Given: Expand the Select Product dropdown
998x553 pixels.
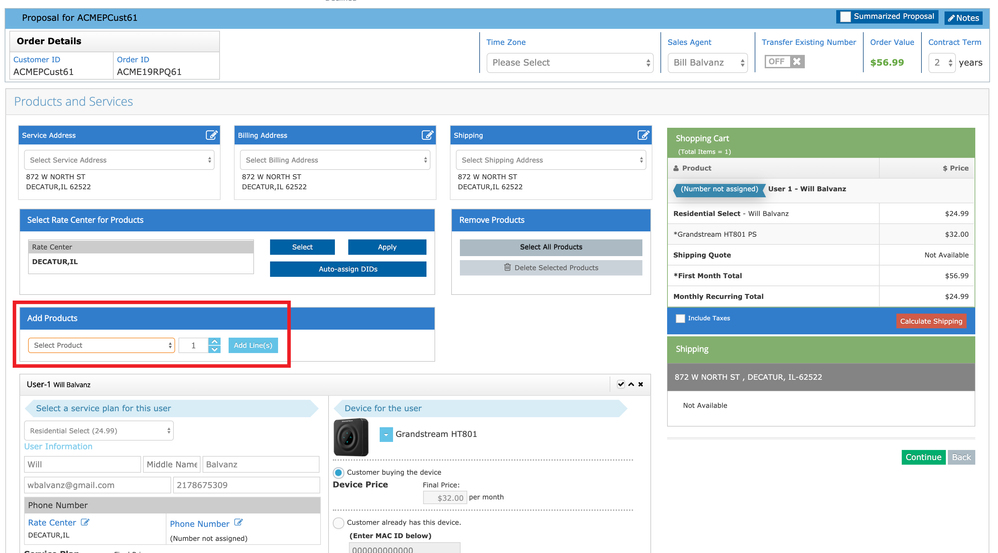Looking at the screenshot, I should (x=101, y=345).
